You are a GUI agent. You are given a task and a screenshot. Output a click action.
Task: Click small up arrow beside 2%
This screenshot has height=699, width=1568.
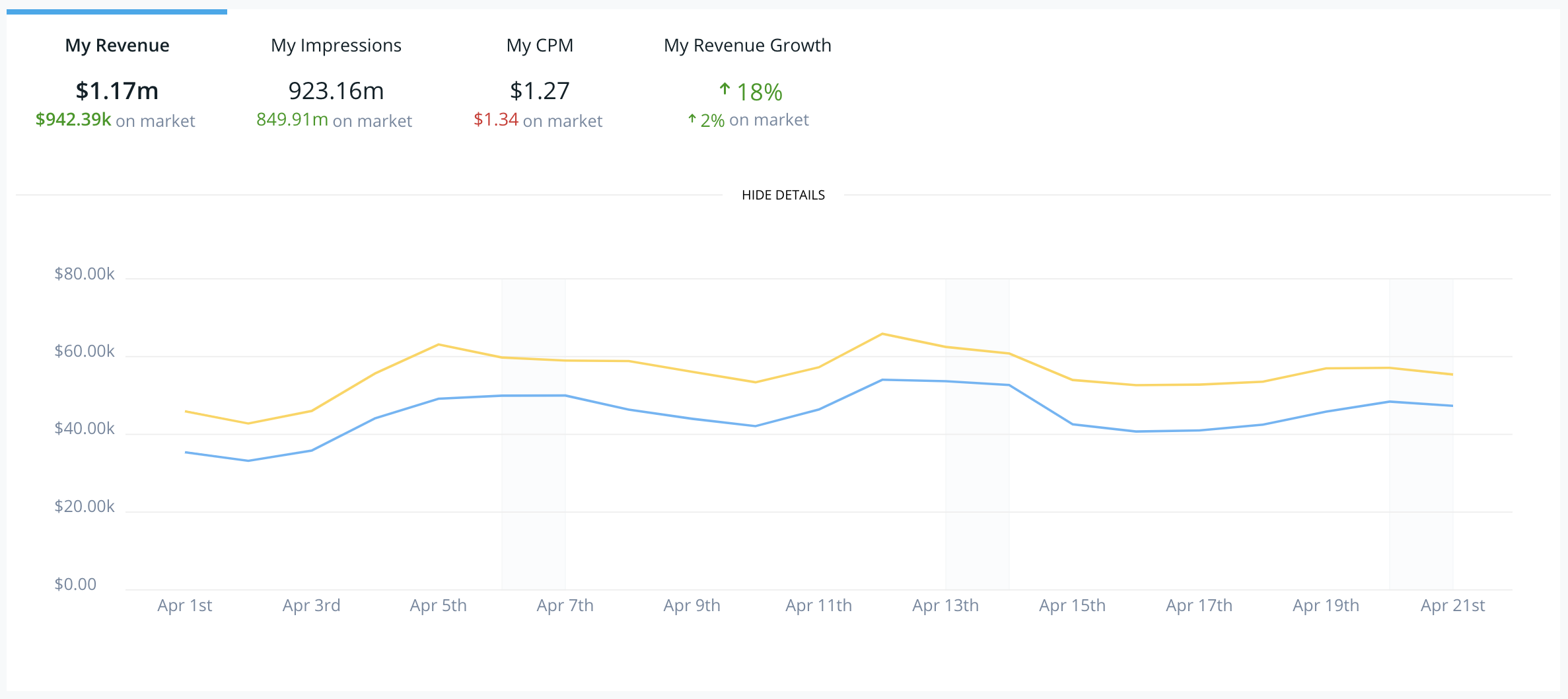click(692, 119)
